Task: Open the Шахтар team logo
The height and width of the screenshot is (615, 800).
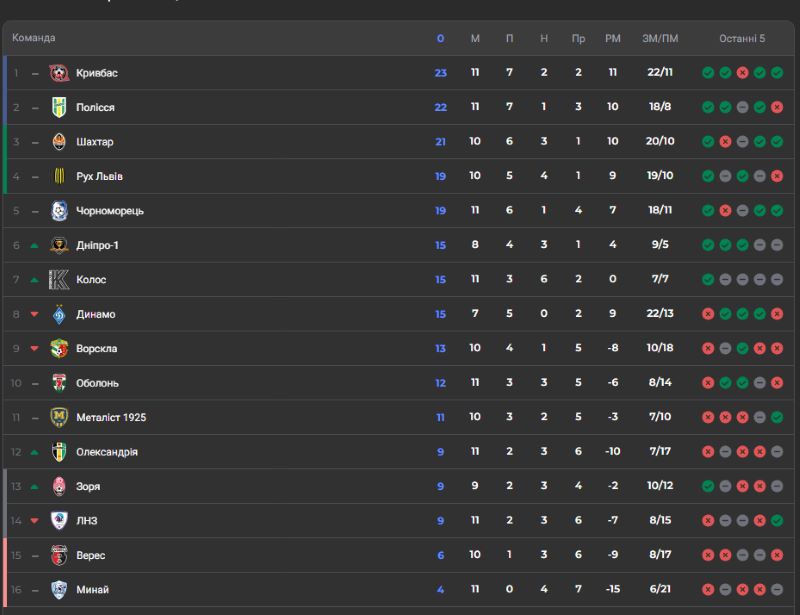Action: [59, 142]
